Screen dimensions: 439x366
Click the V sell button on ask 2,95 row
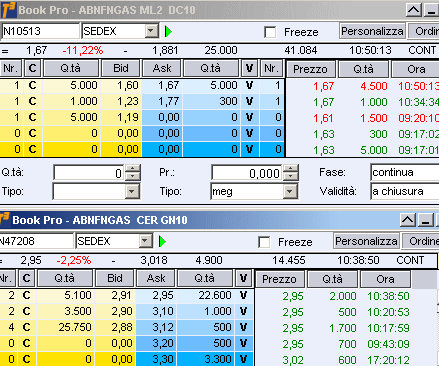click(243, 295)
